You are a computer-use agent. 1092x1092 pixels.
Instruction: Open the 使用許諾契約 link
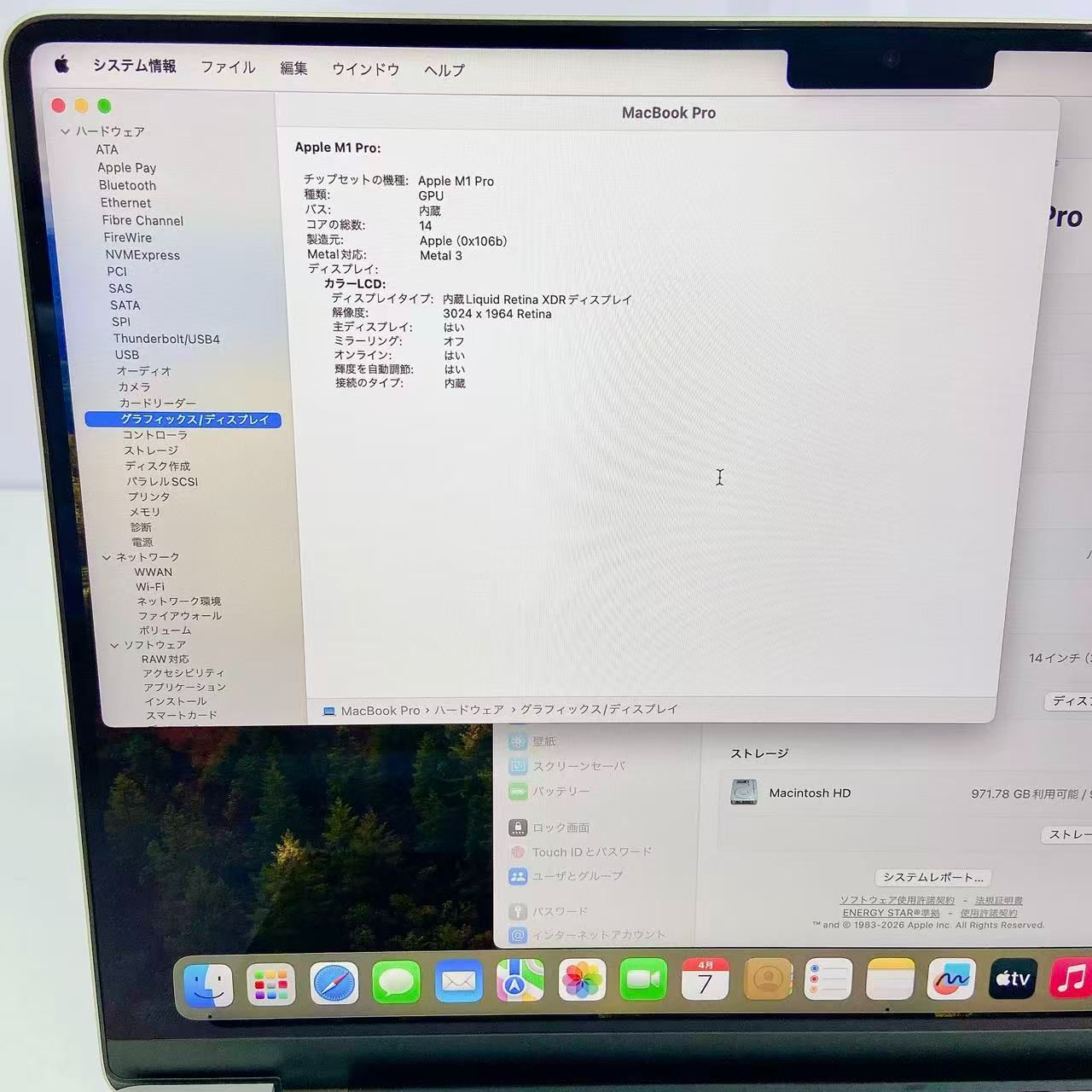tap(989, 913)
